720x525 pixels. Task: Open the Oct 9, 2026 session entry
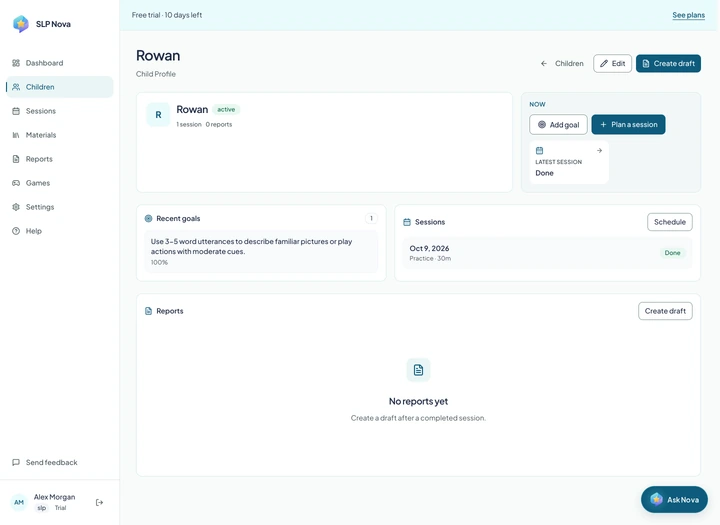(547, 253)
